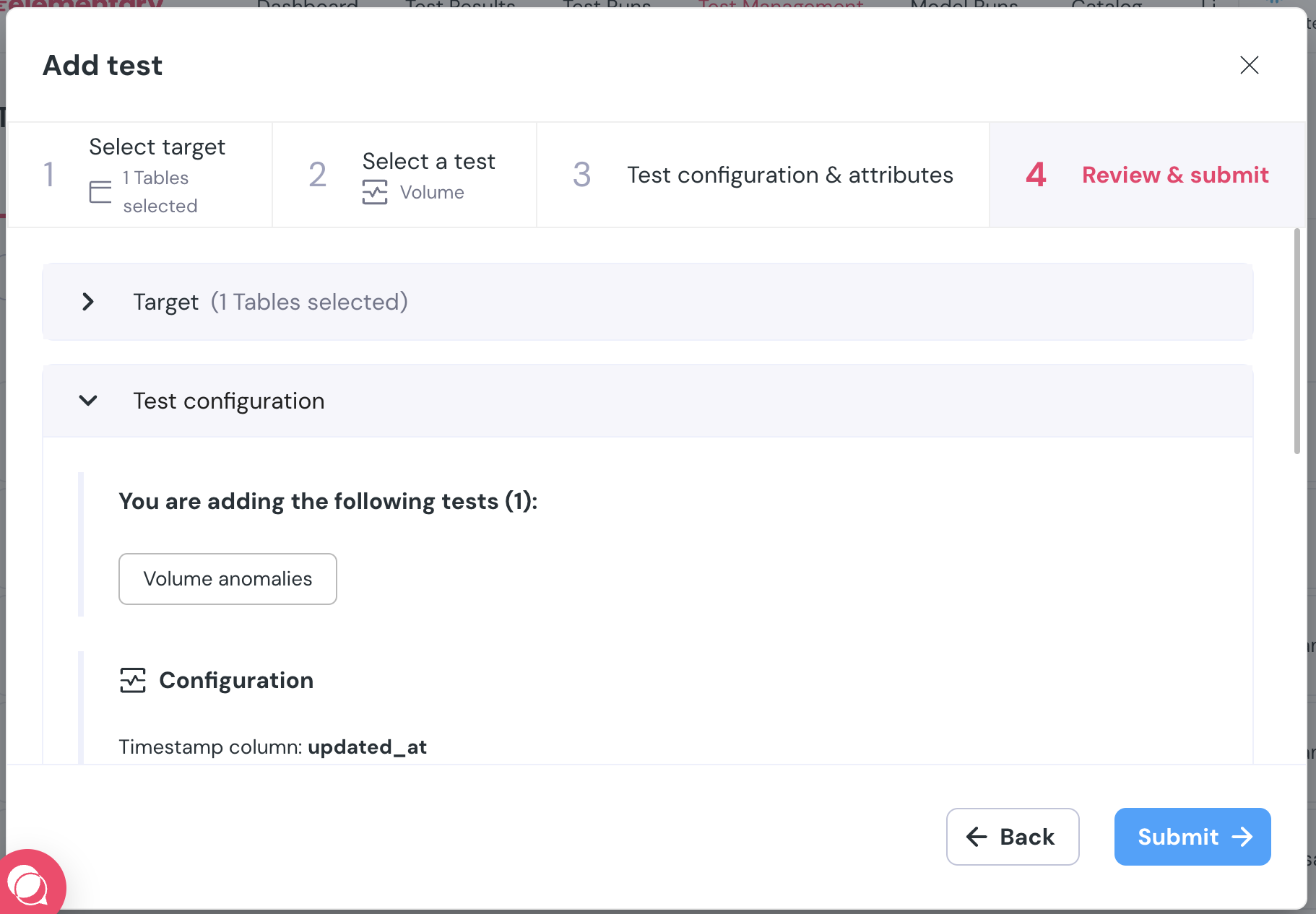1316x914 pixels.
Task: Go to step 1 Select target
Action: 140,175
